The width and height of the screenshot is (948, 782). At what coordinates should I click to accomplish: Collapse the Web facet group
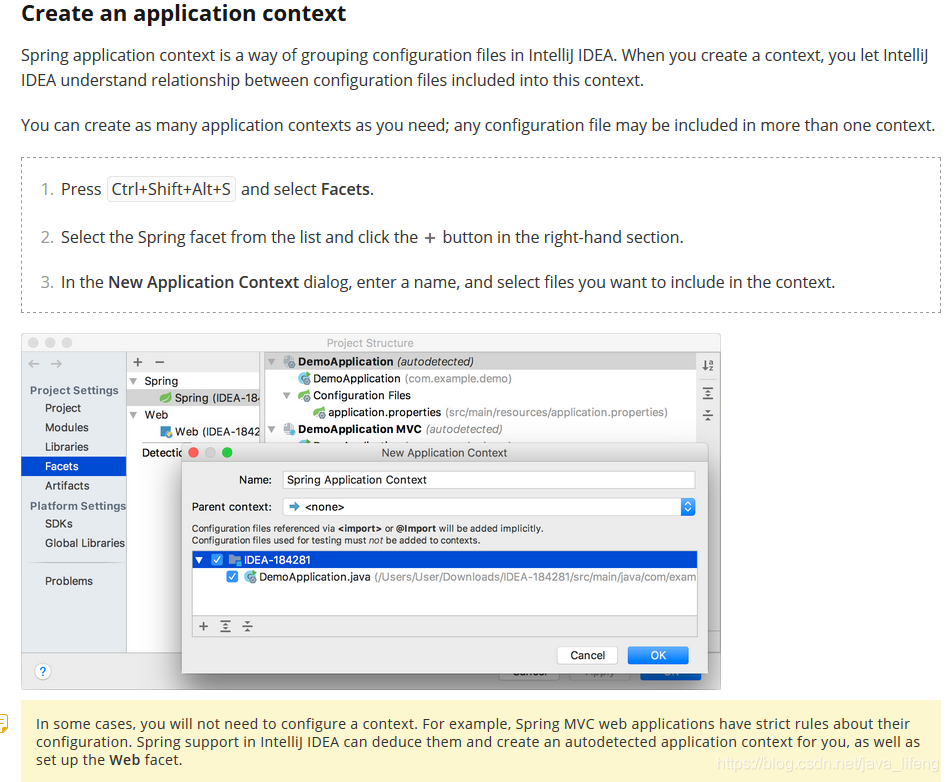134,415
